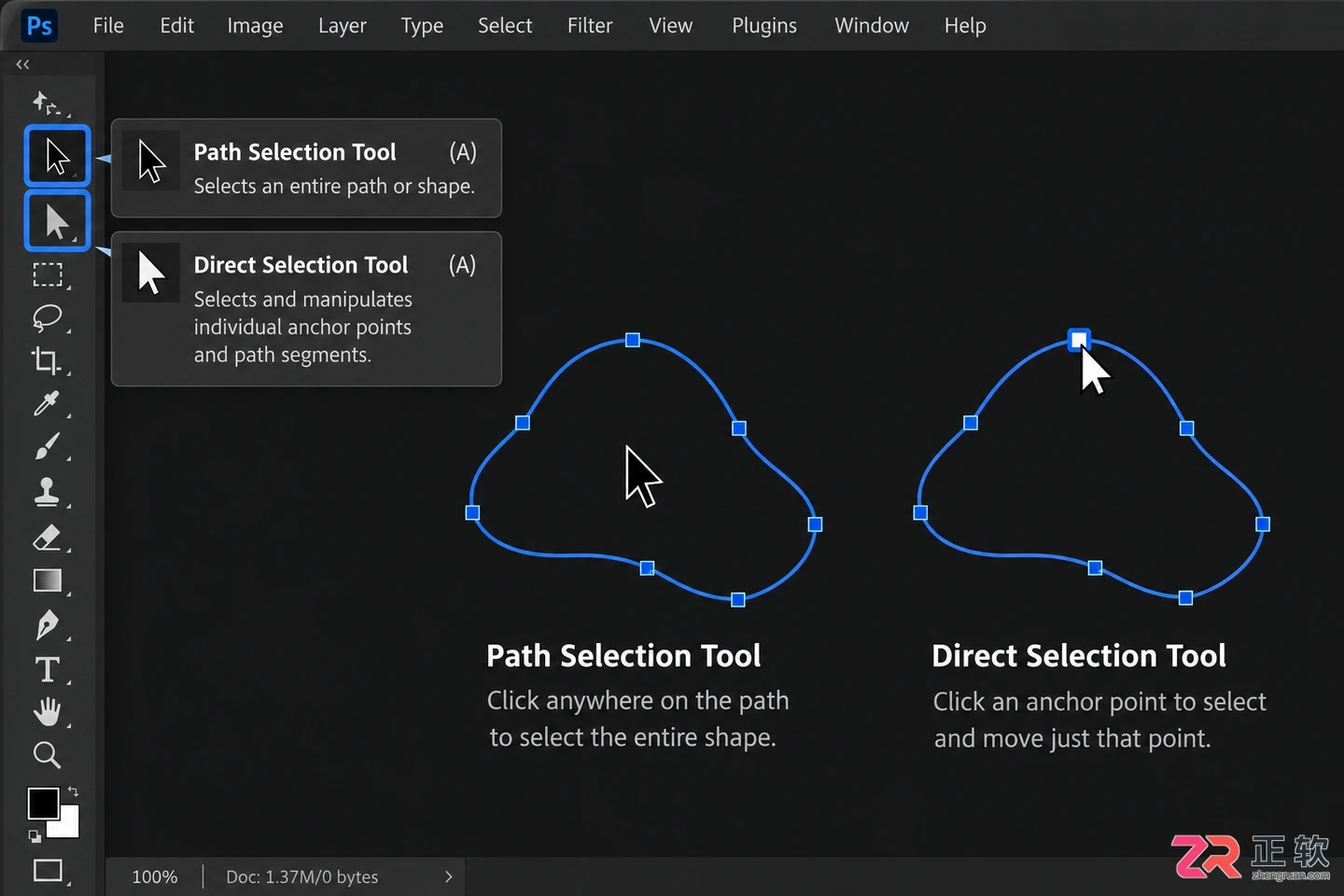Open the Window menu
Viewport: 1344px width, 896px height.
click(x=872, y=25)
